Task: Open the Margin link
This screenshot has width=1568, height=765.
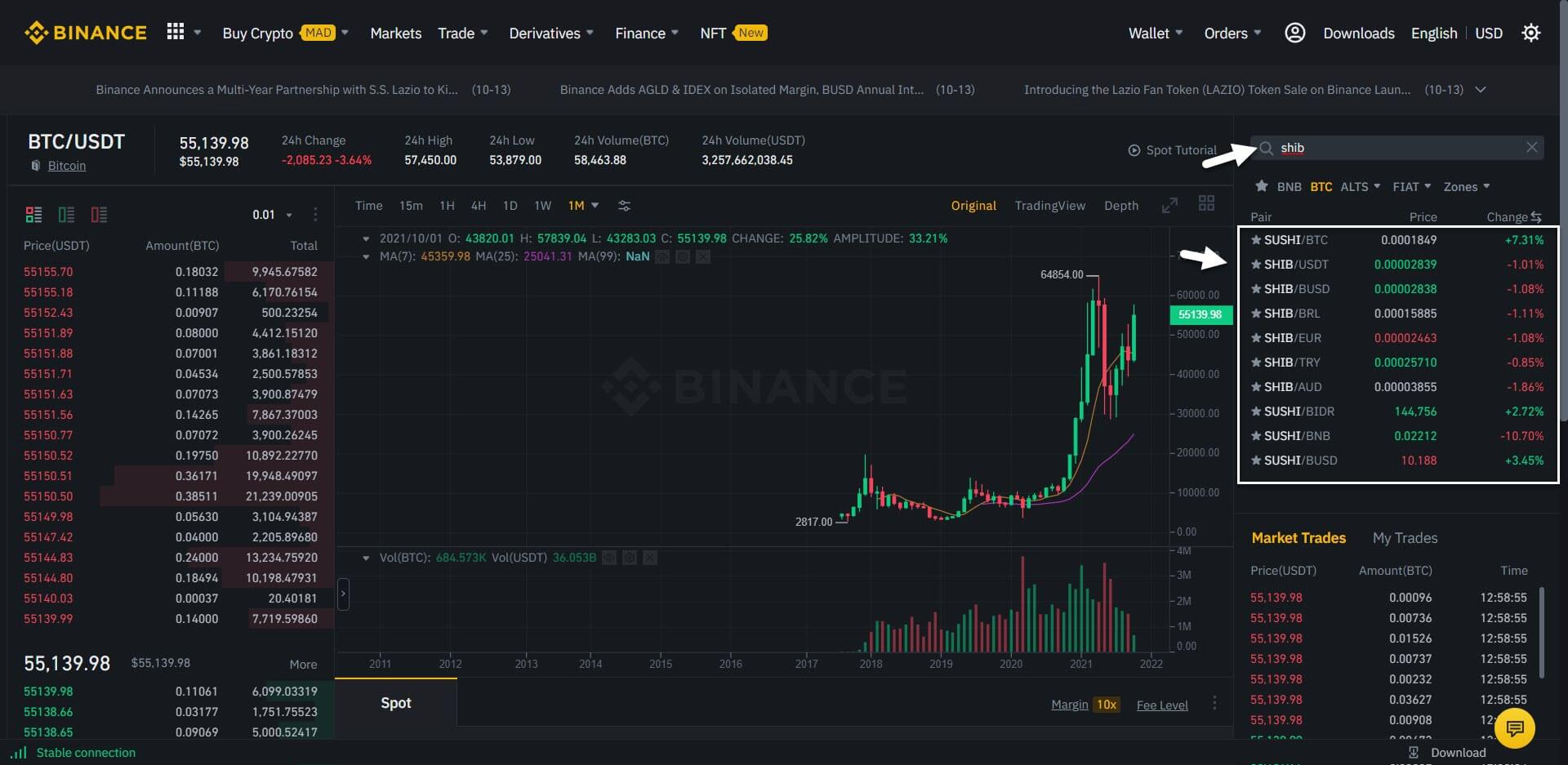Action: click(x=1070, y=705)
